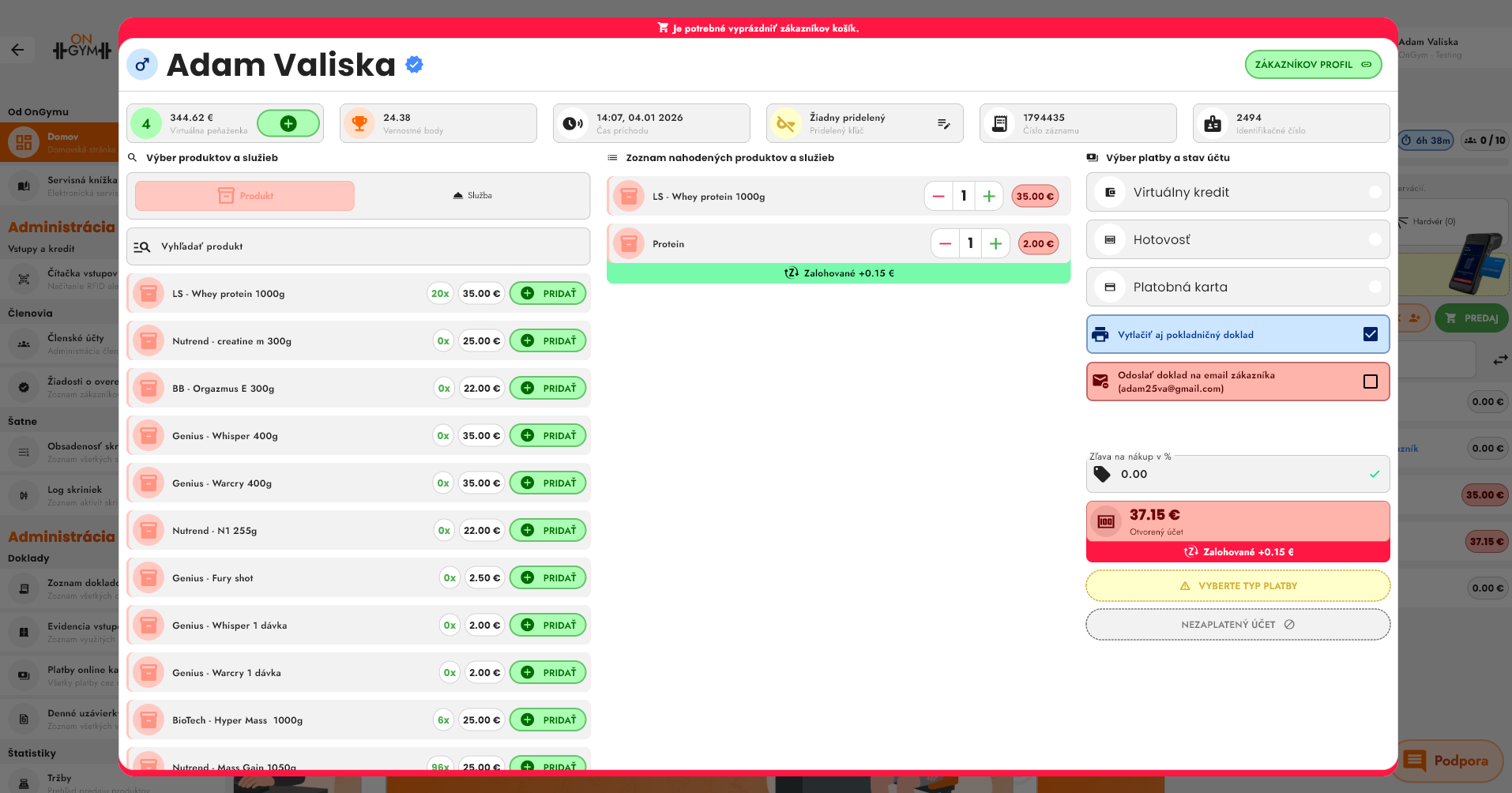Click the PREDAJ button in background page
Image resolution: width=1512 pixels, height=793 pixels.
(1472, 318)
